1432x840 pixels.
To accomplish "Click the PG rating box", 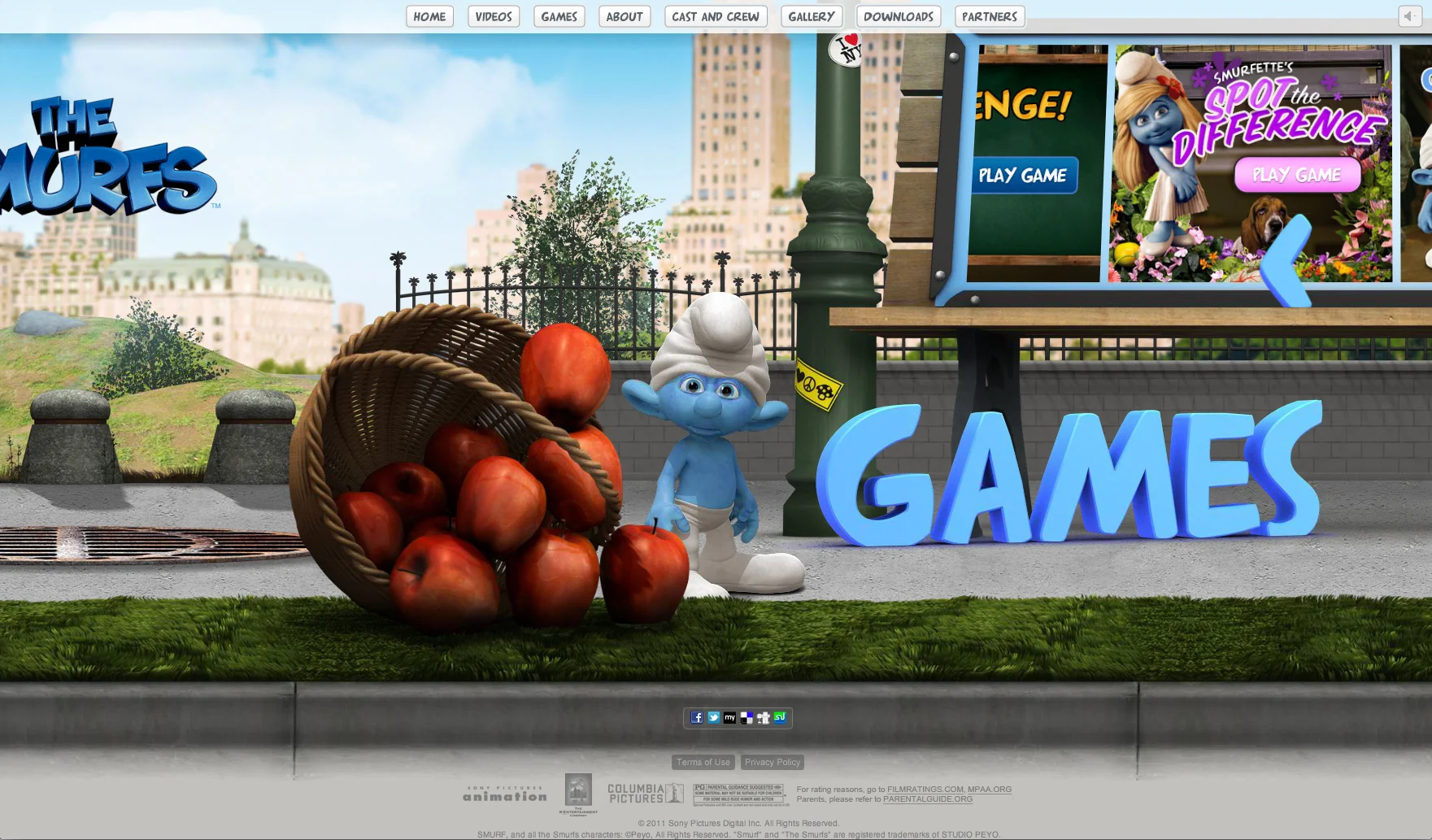I will pos(741,794).
